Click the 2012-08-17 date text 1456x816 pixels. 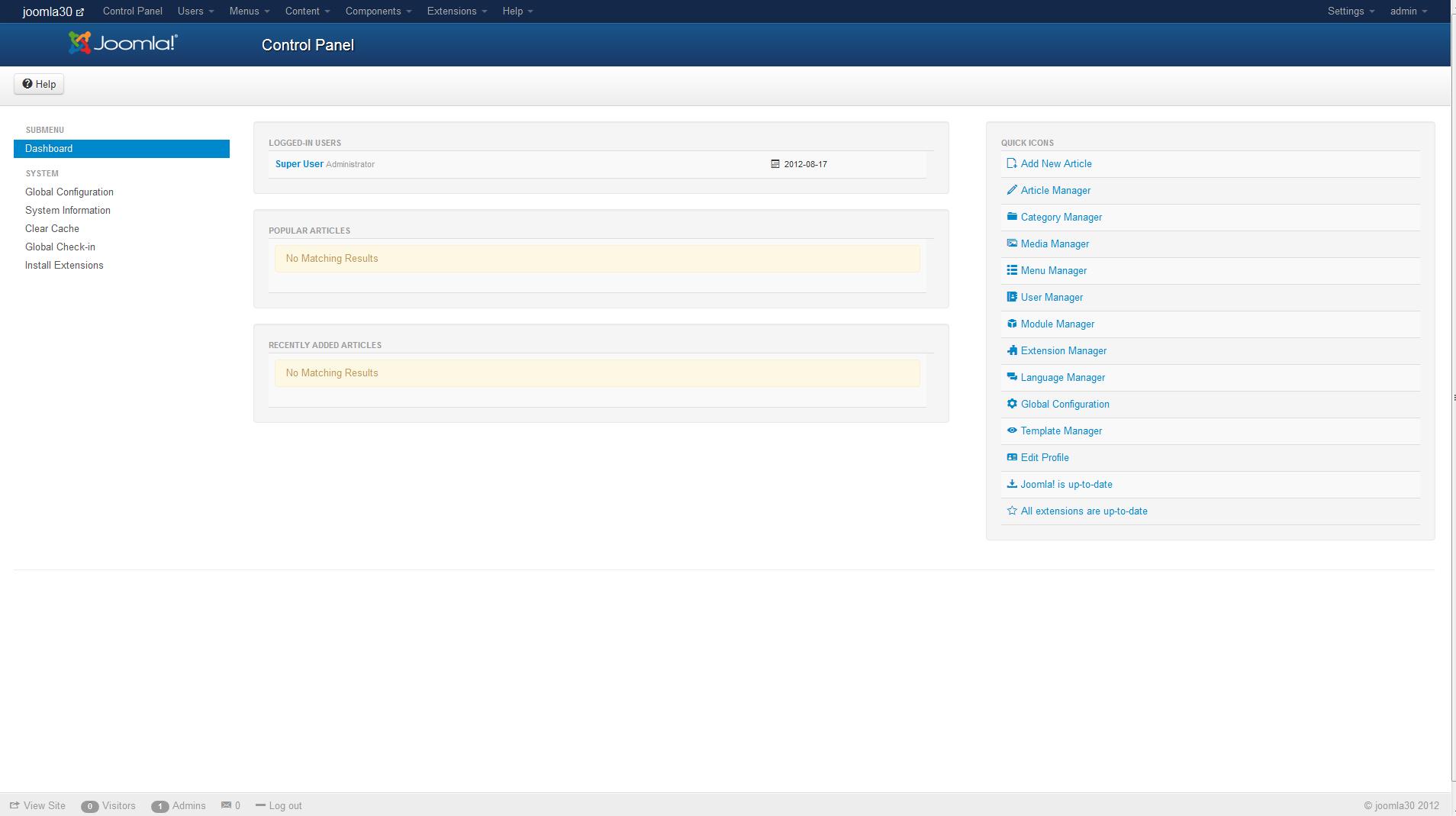point(806,164)
